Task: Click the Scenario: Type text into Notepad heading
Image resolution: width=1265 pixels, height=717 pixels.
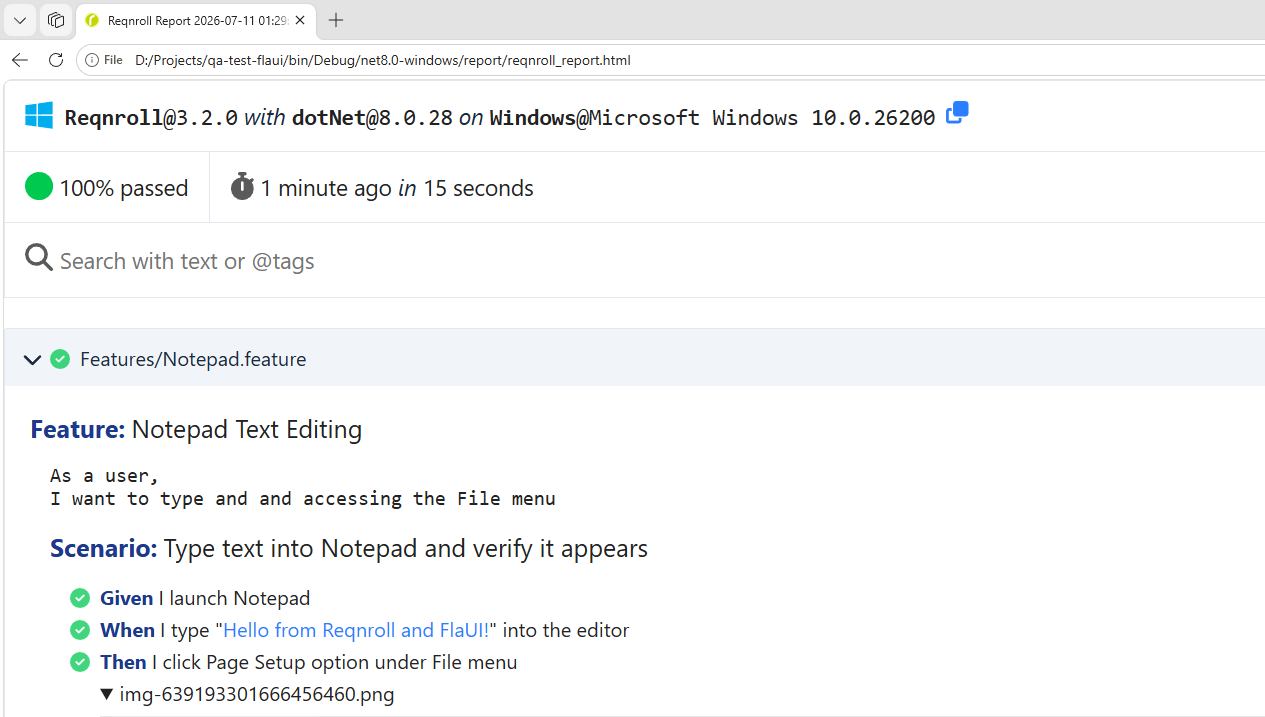Action: 349,548
